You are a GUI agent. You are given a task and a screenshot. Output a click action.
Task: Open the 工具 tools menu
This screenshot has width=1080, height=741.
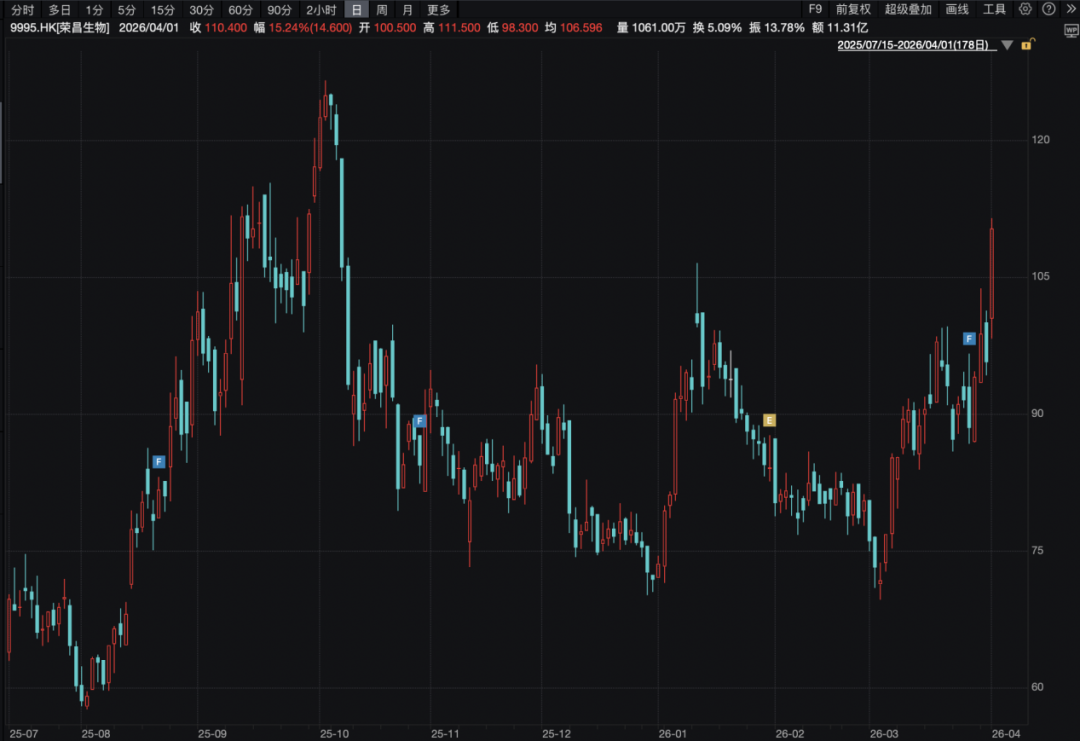pos(995,10)
